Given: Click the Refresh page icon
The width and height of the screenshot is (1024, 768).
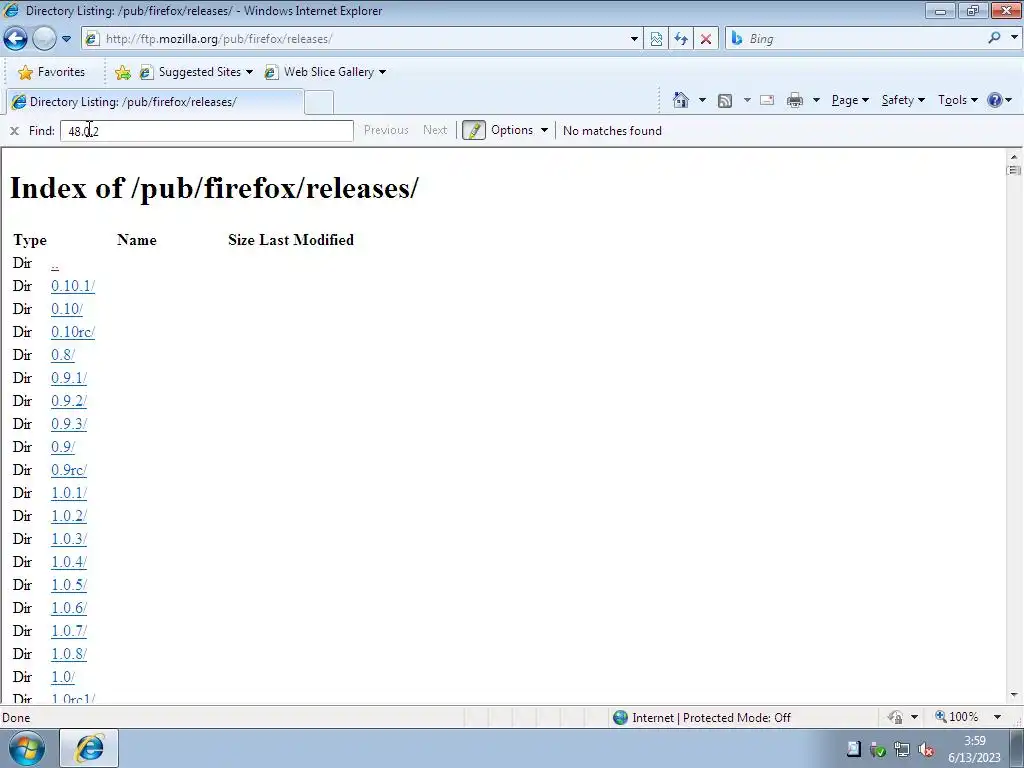Looking at the screenshot, I should [x=681, y=39].
